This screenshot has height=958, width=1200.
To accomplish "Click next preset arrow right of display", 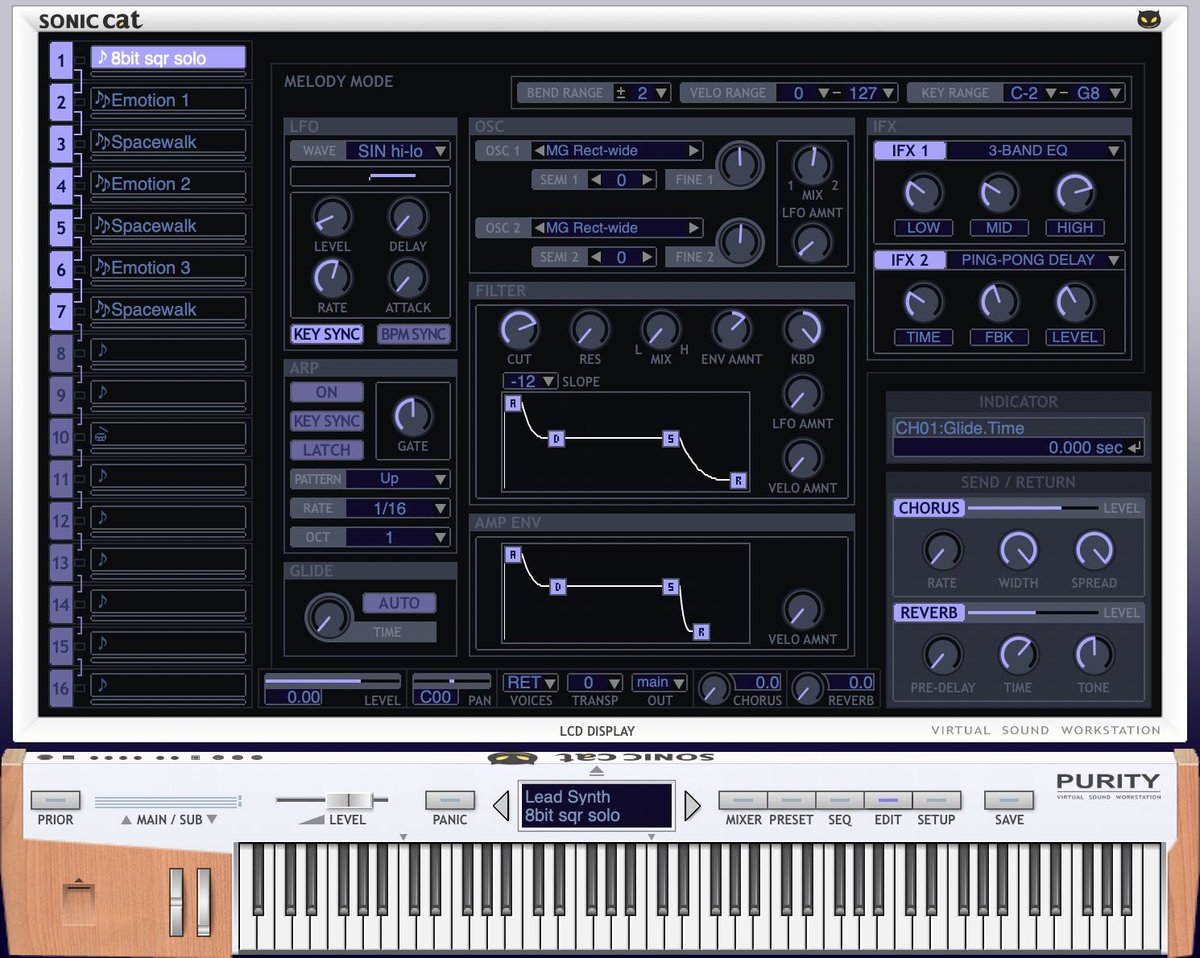I will (x=692, y=806).
